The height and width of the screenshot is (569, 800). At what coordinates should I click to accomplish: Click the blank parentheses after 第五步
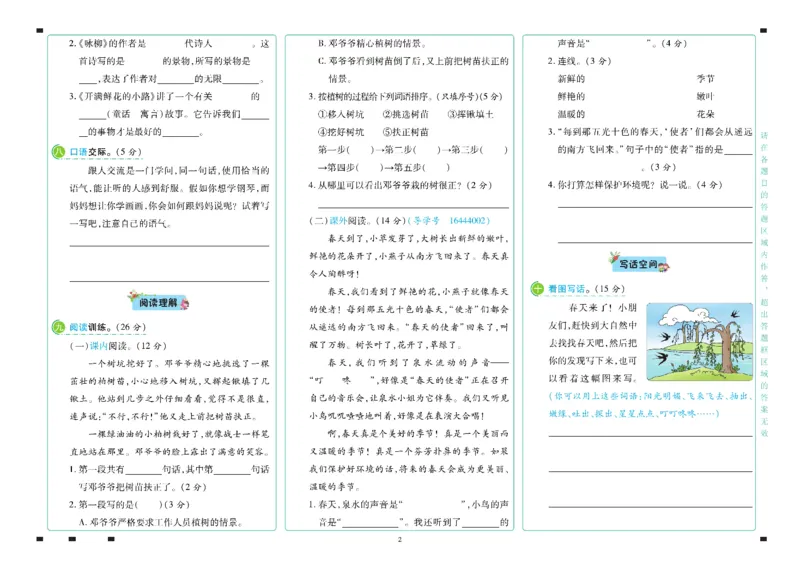[x=436, y=167]
